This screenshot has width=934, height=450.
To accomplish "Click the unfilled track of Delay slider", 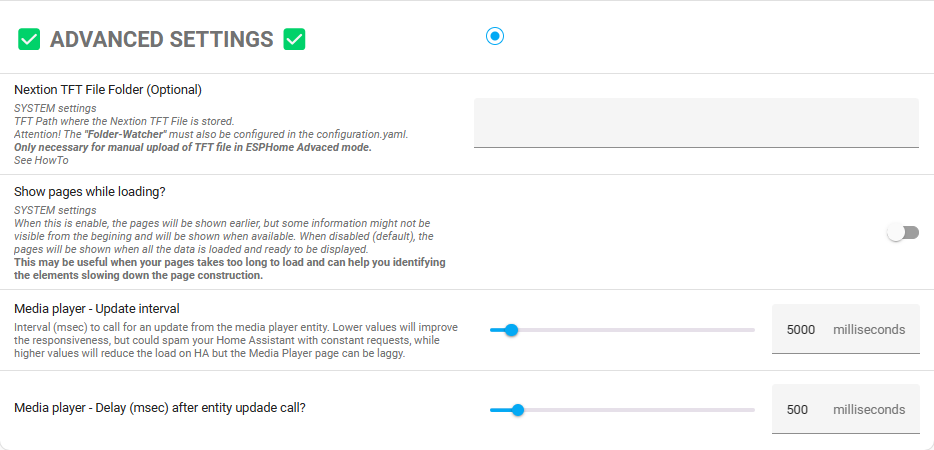I will (640, 409).
